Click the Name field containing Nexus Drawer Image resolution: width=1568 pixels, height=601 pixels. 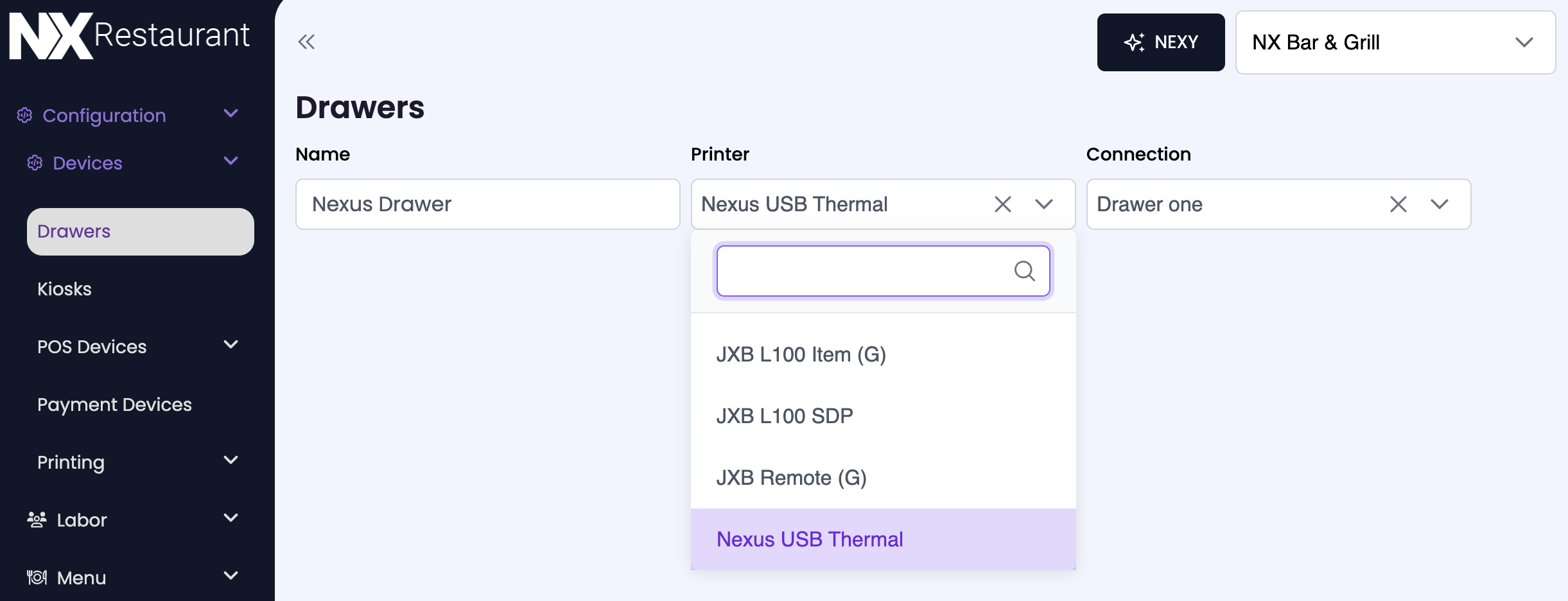pos(487,205)
